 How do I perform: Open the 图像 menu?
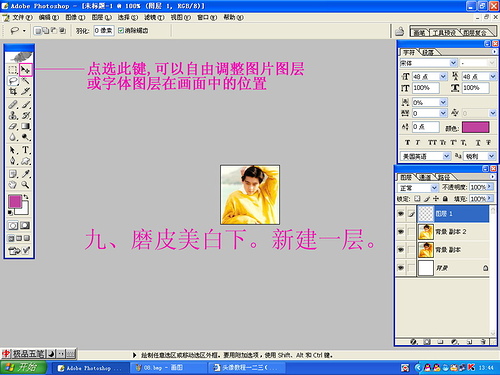click(x=75, y=17)
